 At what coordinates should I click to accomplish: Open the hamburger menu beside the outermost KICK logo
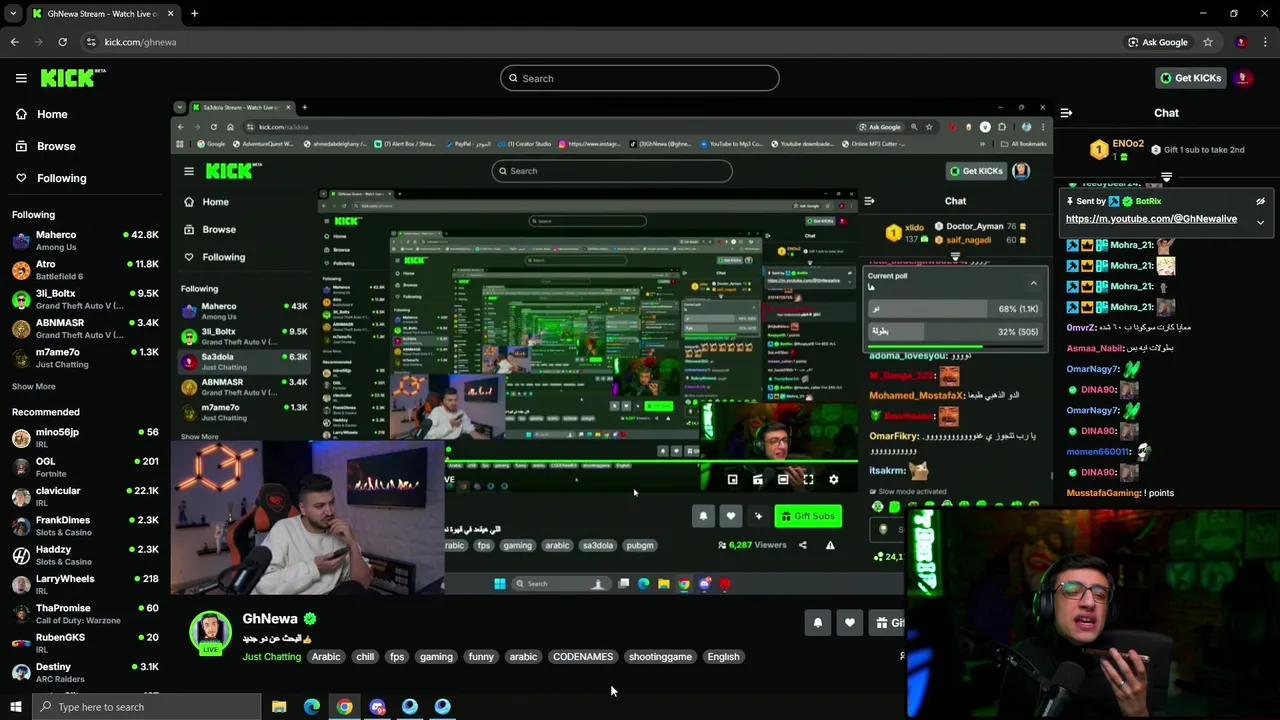point(21,78)
